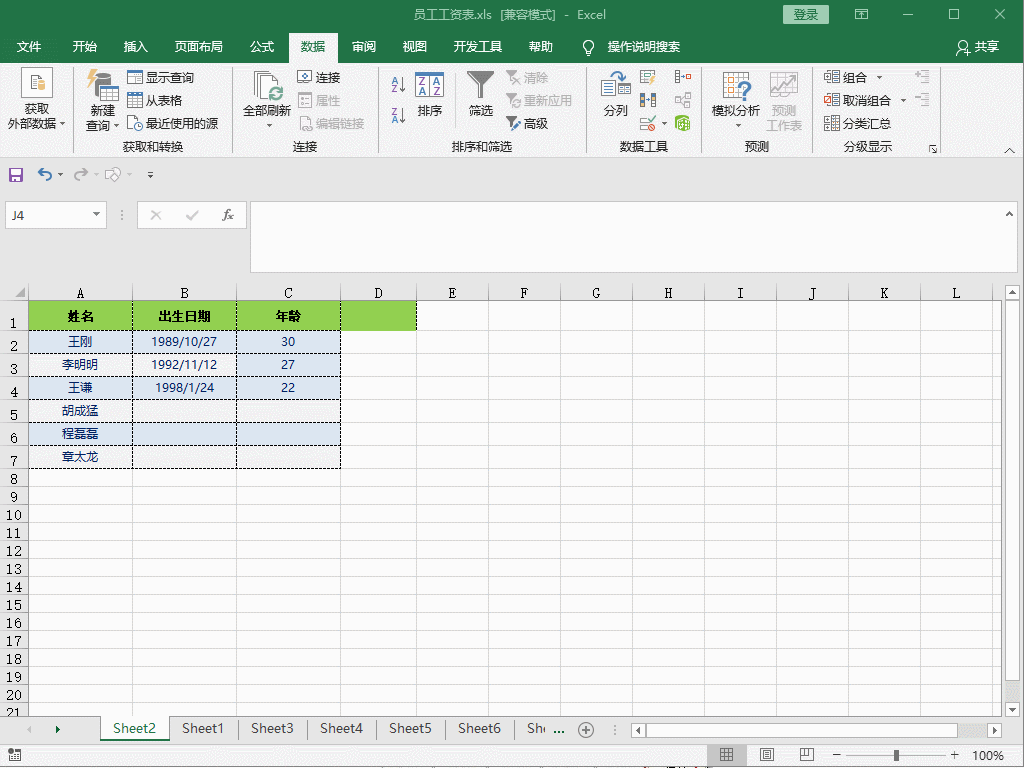Sort ascending with the A-to-Z icon
The width and height of the screenshot is (1024, 768).
pos(398,84)
